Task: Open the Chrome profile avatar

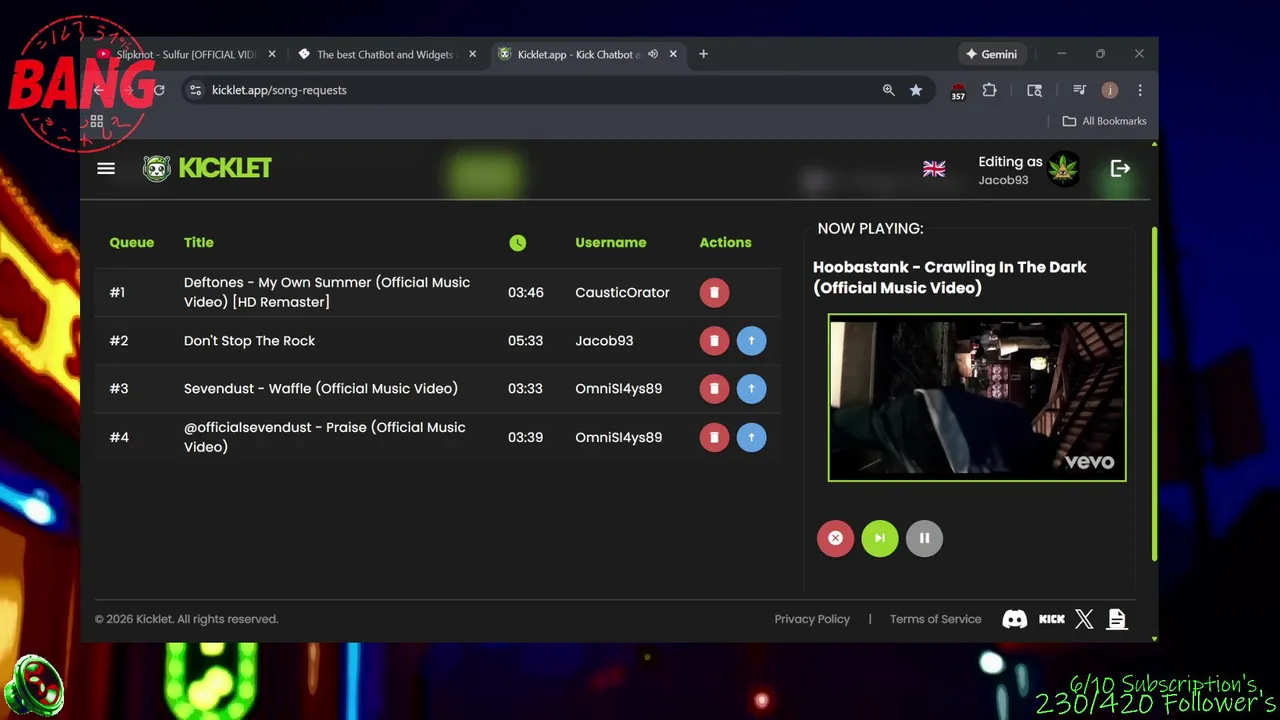Action: 1109,90
